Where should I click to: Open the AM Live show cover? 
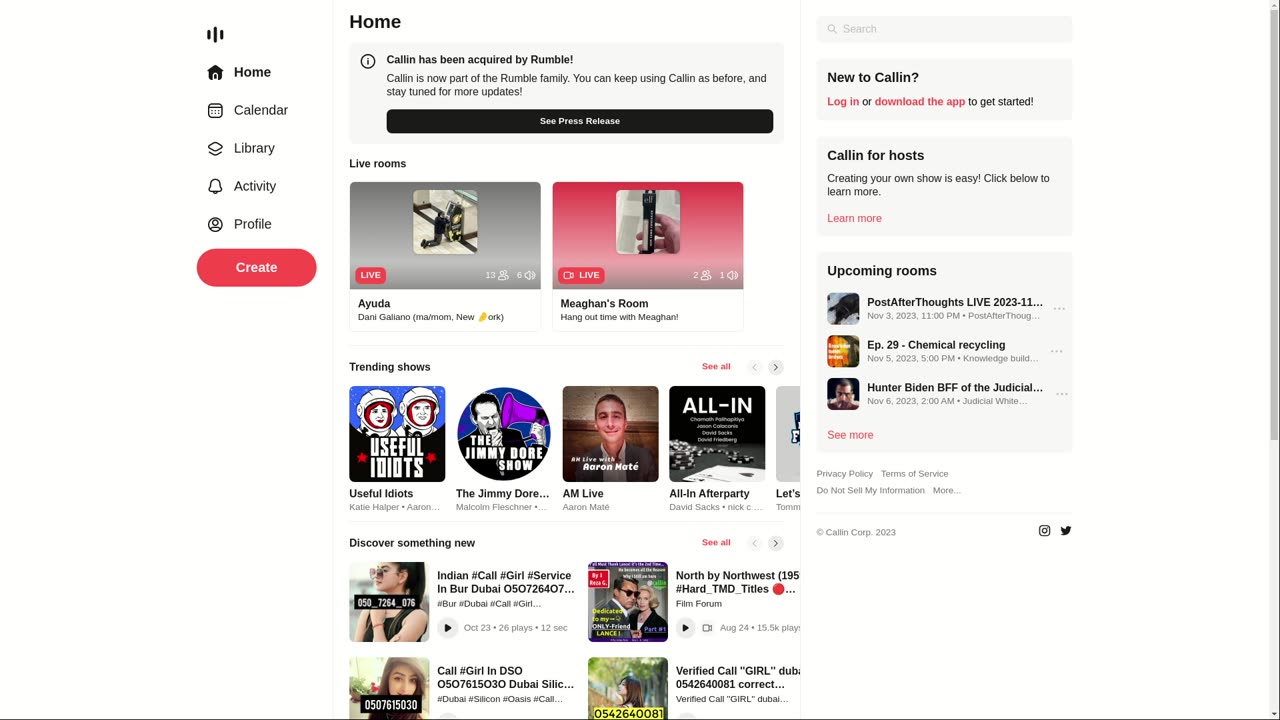pos(611,434)
